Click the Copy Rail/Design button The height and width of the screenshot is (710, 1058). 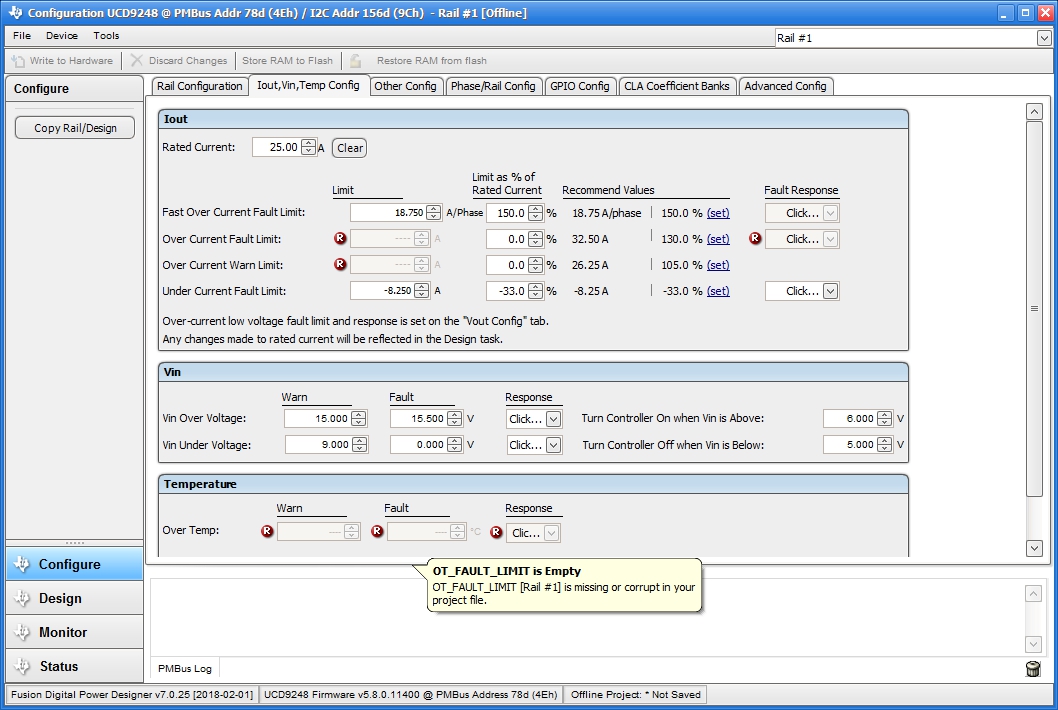pos(75,128)
